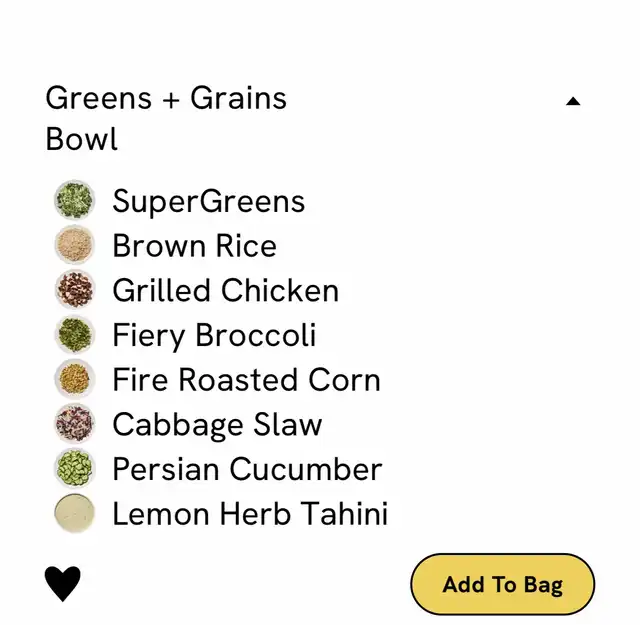The width and height of the screenshot is (640, 625).
Task: Click the Greens + Grains Bowl title
Action: 166,118
